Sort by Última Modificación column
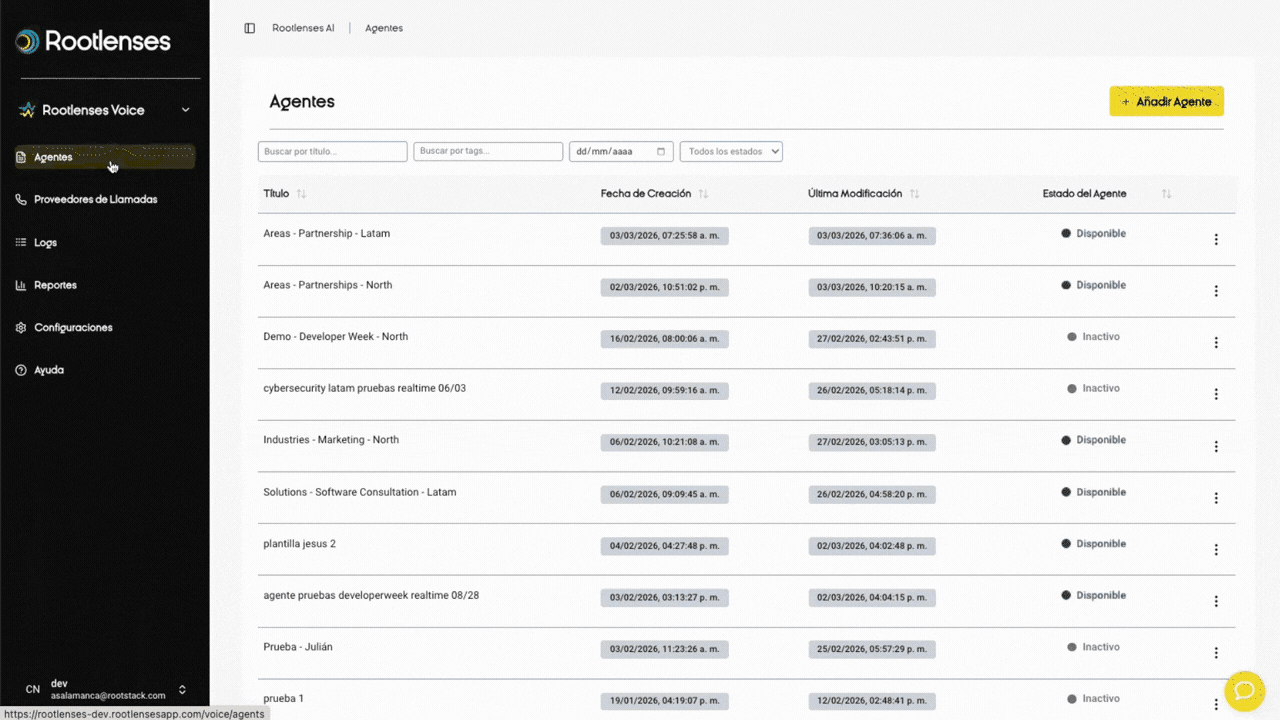This screenshot has width=1280, height=720. 914,194
